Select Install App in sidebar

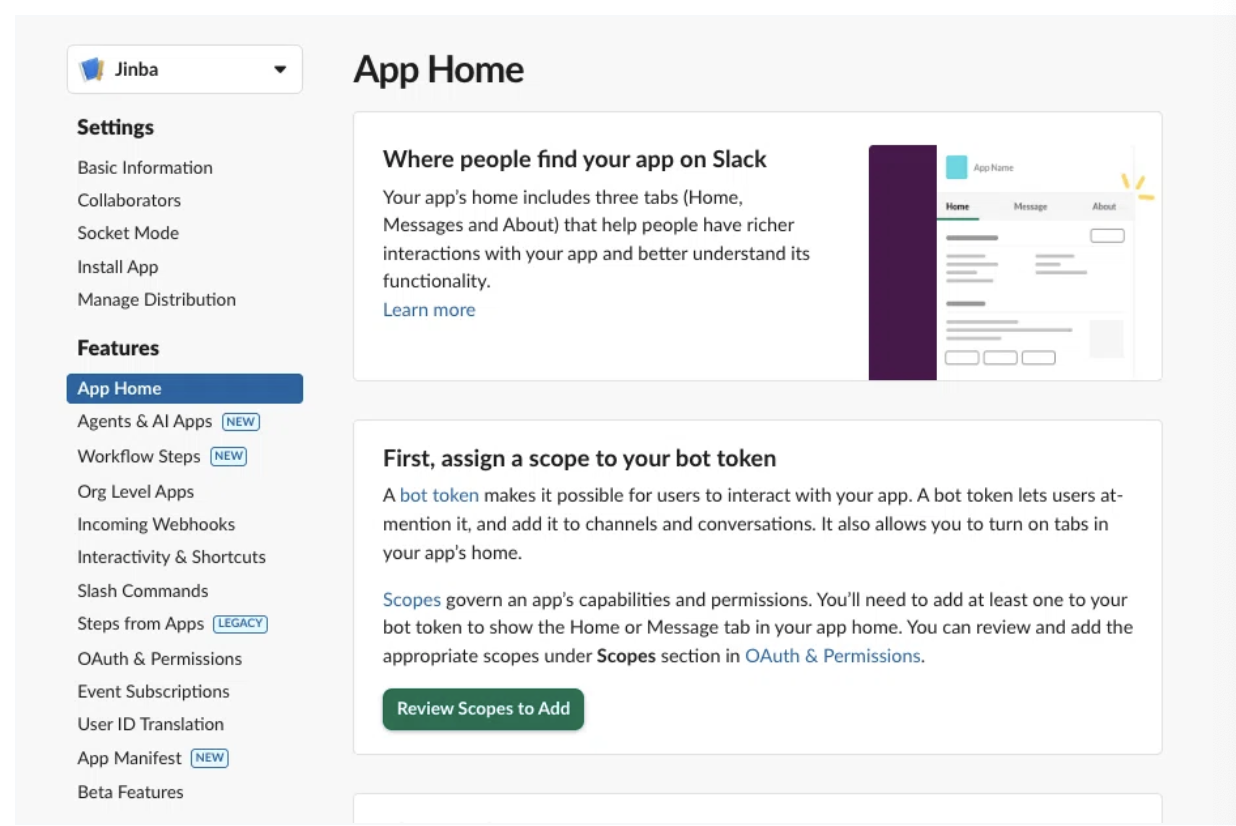[x=118, y=267]
